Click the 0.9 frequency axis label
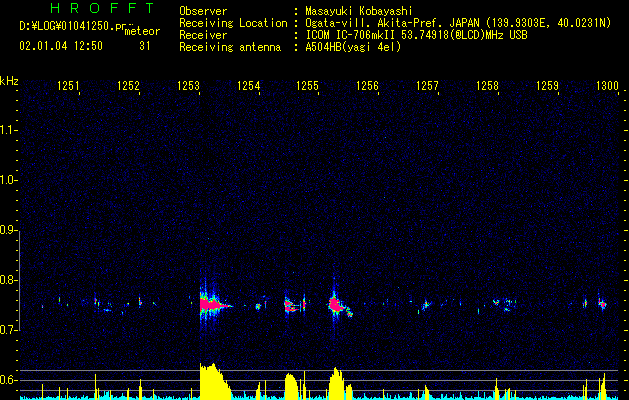This screenshot has width=629, height=400. [9, 230]
